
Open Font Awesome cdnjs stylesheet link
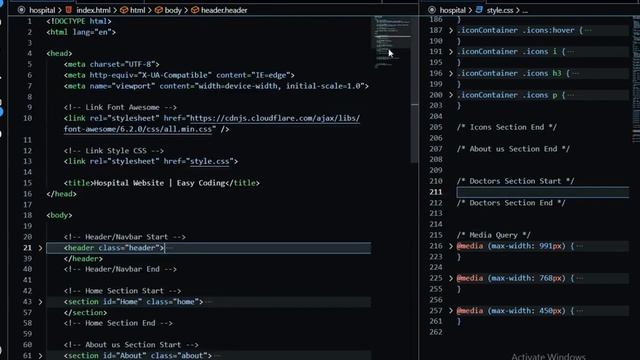[212, 124]
